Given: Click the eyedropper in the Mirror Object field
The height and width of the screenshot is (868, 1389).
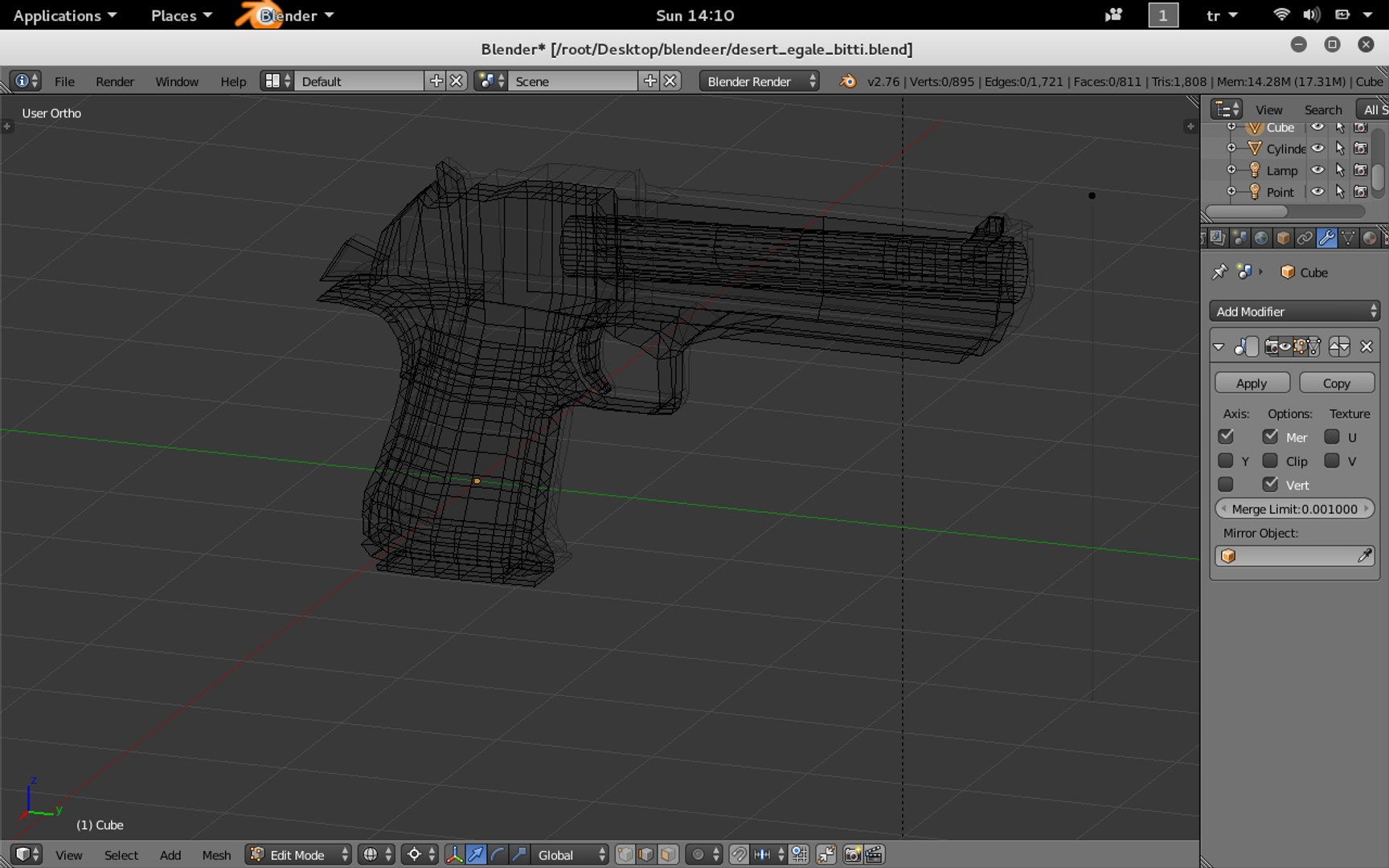Looking at the screenshot, I should [x=1364, y=555].
